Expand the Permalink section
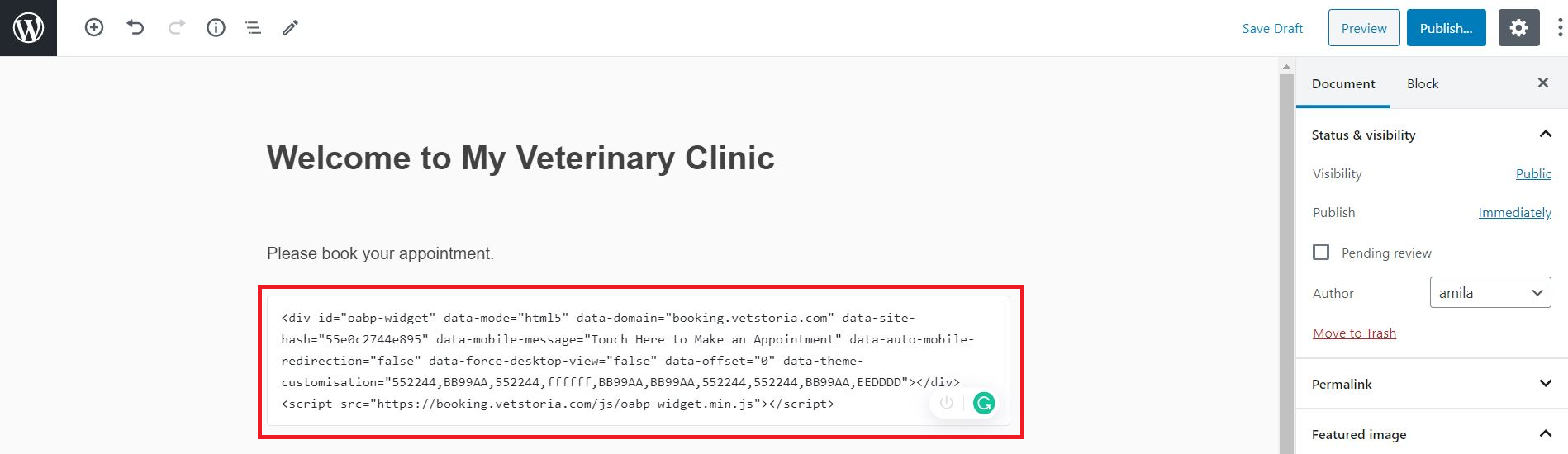1568x454 pixels. coord(1545,383)
